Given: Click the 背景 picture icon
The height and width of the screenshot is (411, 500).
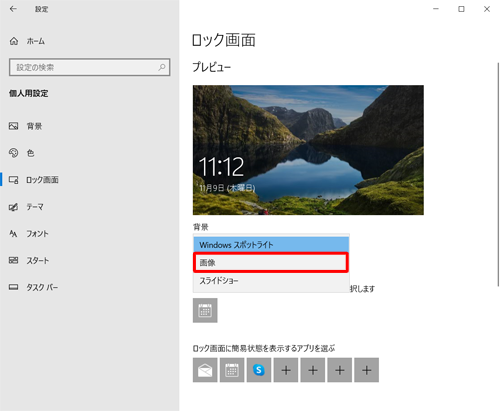Looking at the screenshot, I should click(x=13, y=126).
